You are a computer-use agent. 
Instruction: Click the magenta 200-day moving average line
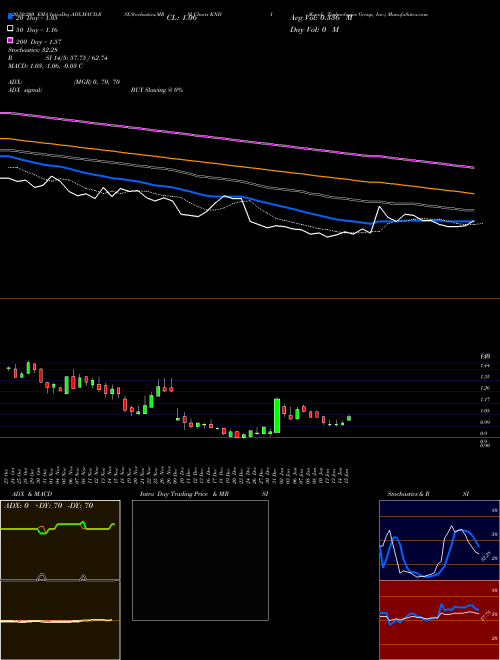236,140
